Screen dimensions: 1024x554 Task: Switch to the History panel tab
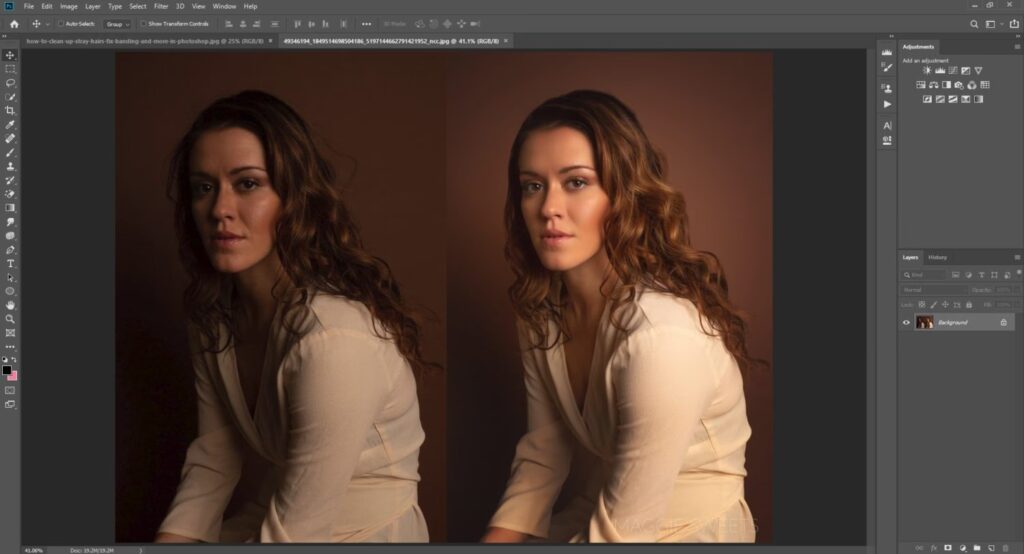pos(937,257)
